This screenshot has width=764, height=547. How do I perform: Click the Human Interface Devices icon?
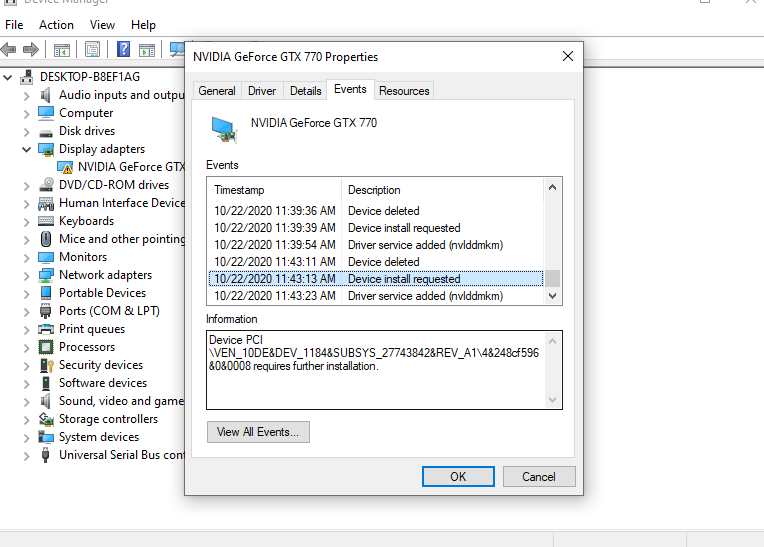[x=46, y=204]
